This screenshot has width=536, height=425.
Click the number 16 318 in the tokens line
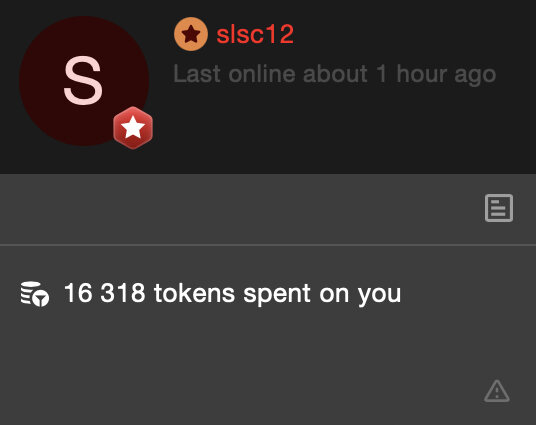click(x=105, y=293)
